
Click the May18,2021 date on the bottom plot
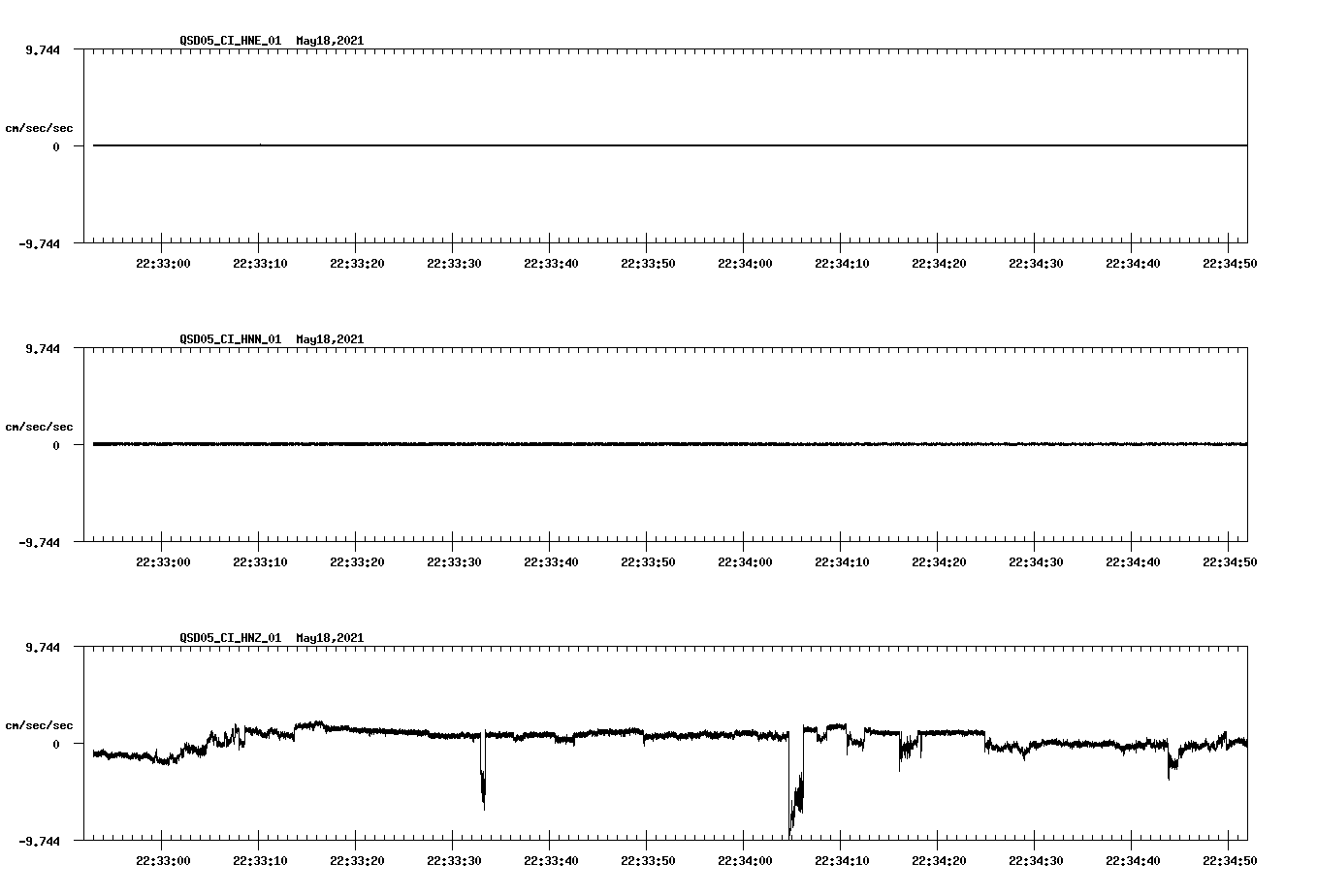pyautogui.click(x=329, y=638)
